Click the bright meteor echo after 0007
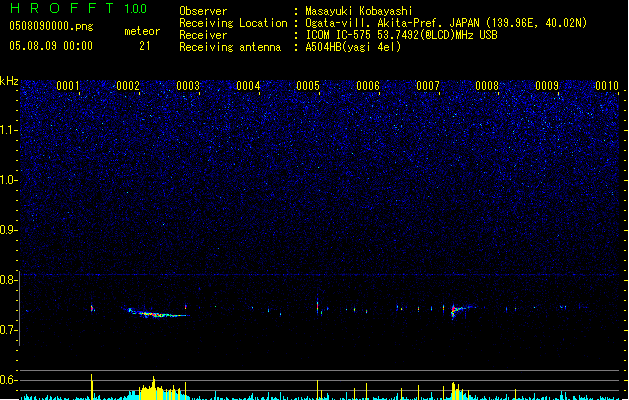 tap(457, 310)
